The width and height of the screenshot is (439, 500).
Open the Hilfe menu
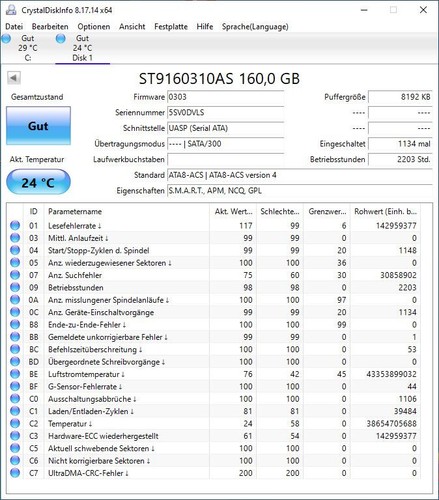(x=205, y=27)
